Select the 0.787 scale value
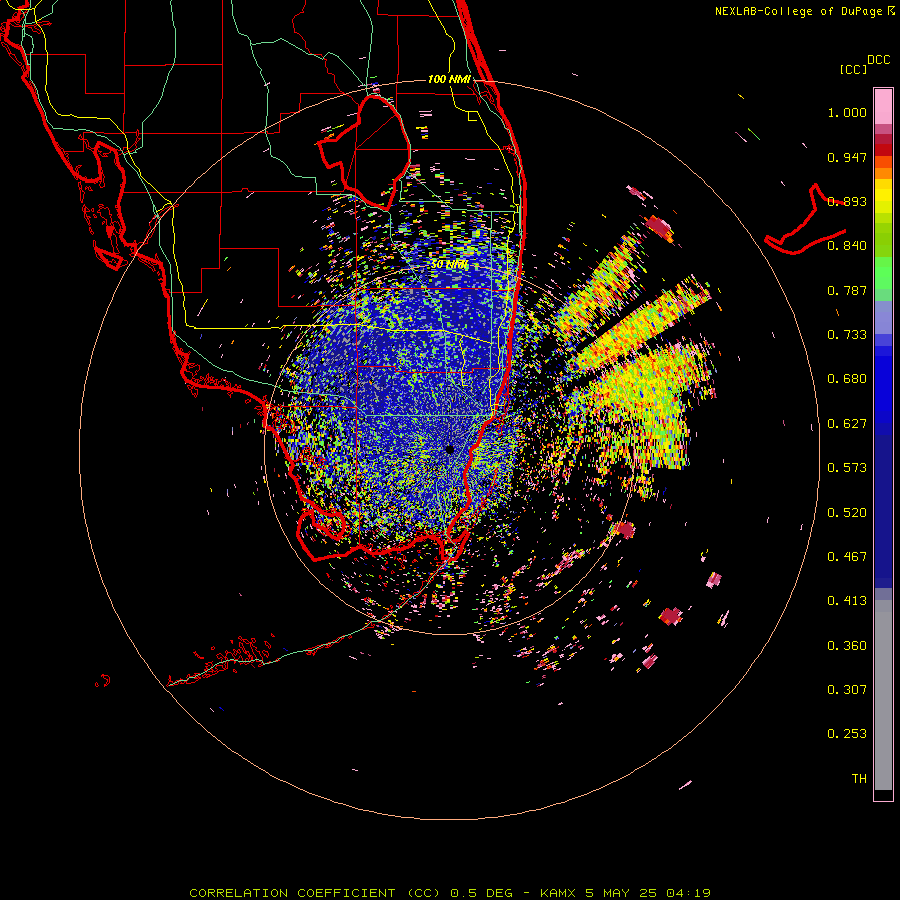The image size is (900, 900). pyautogui.click(x=847, y=290)
